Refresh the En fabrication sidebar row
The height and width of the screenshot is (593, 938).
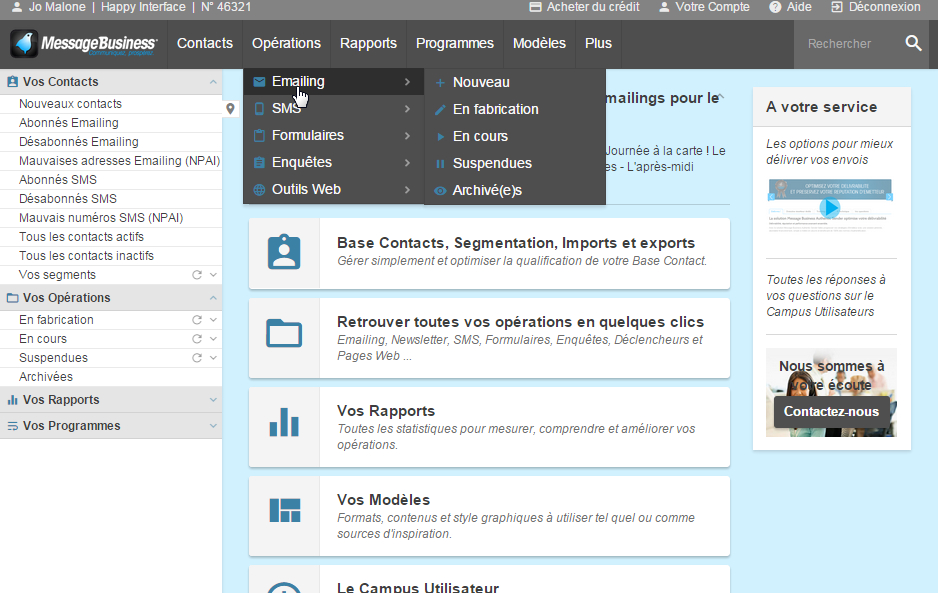(196, 320)
